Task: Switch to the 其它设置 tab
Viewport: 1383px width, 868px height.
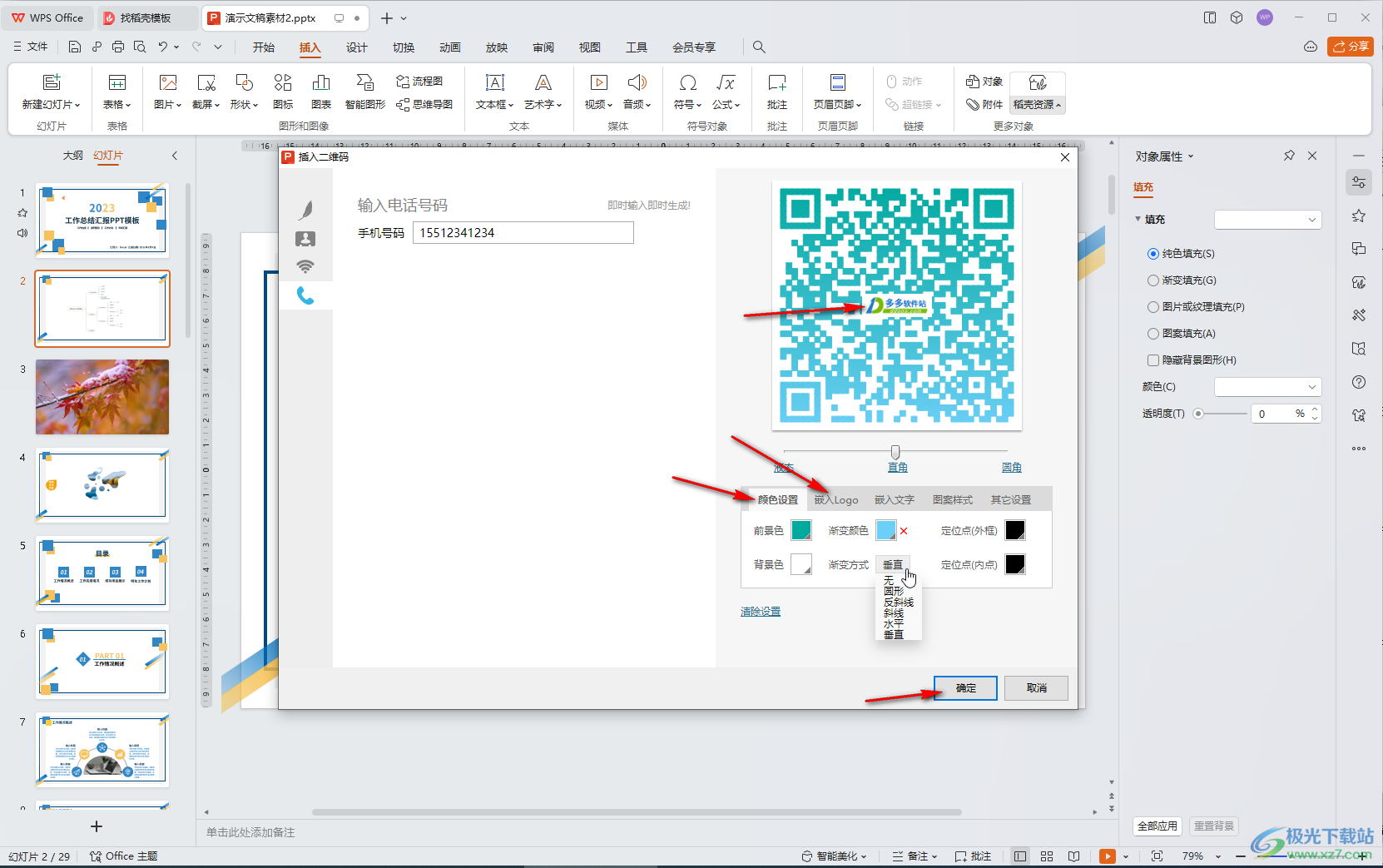Action: [1011, 500]
